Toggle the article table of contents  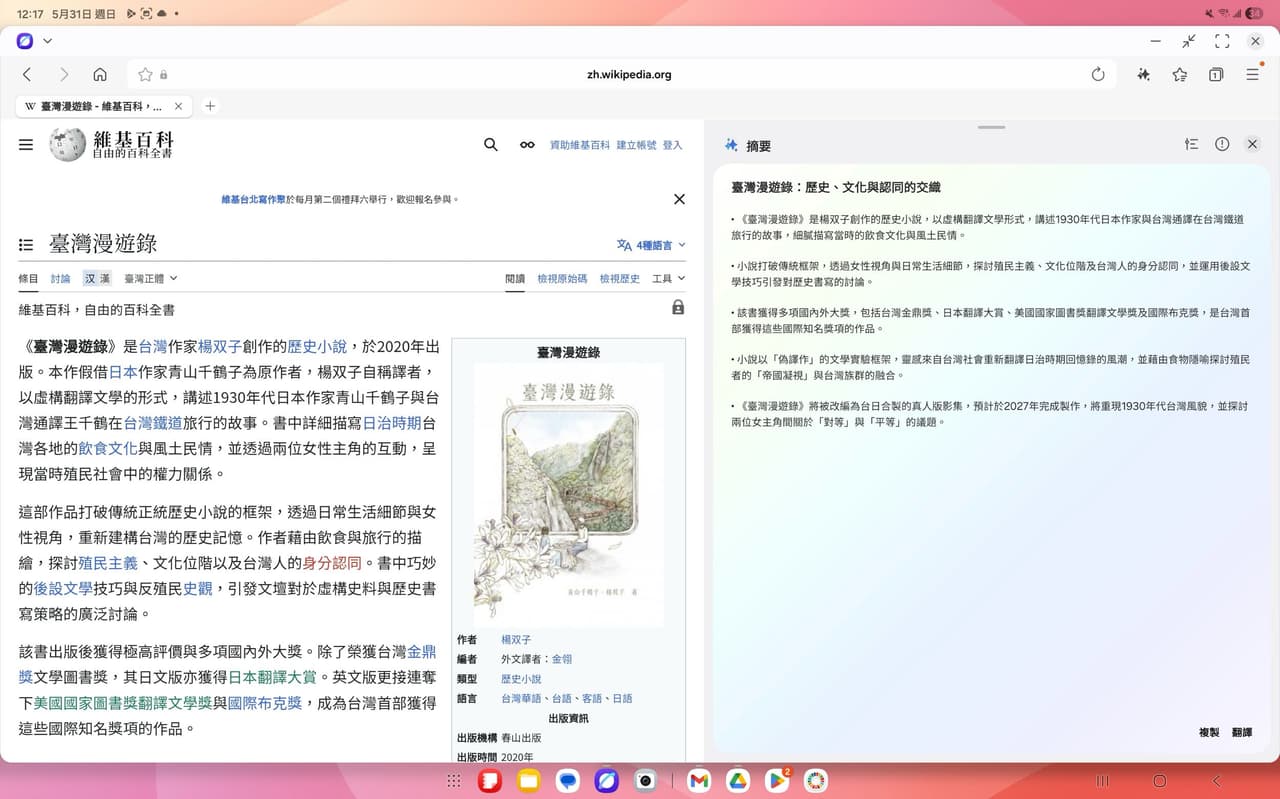click(x=26, y=244)
